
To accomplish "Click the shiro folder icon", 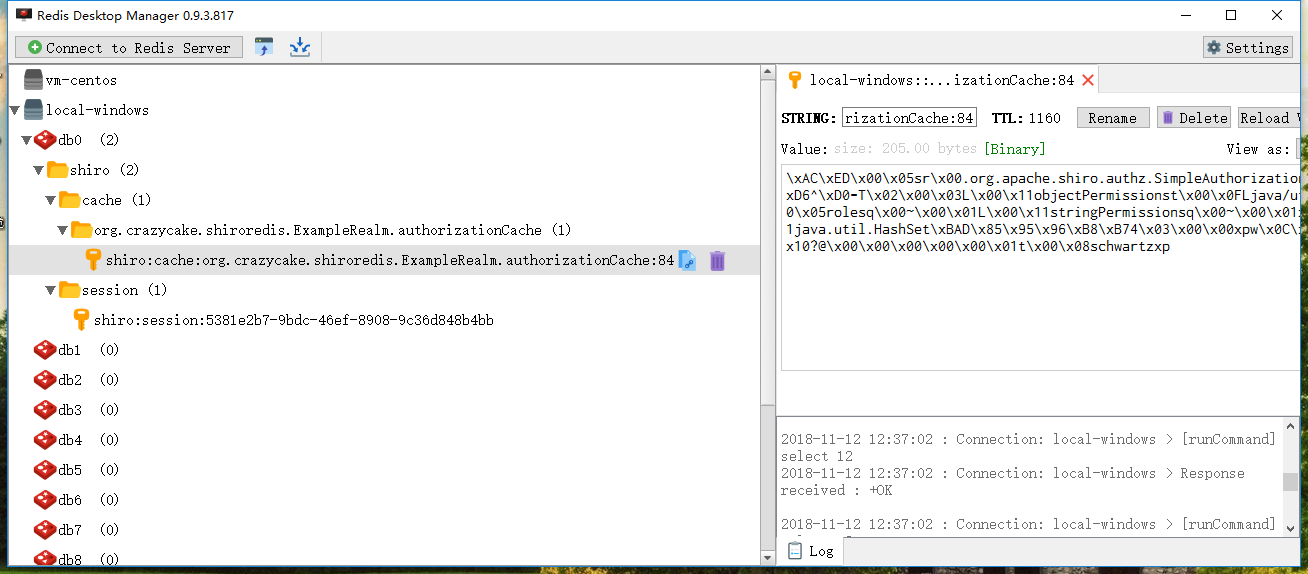I will click(57, 170).
